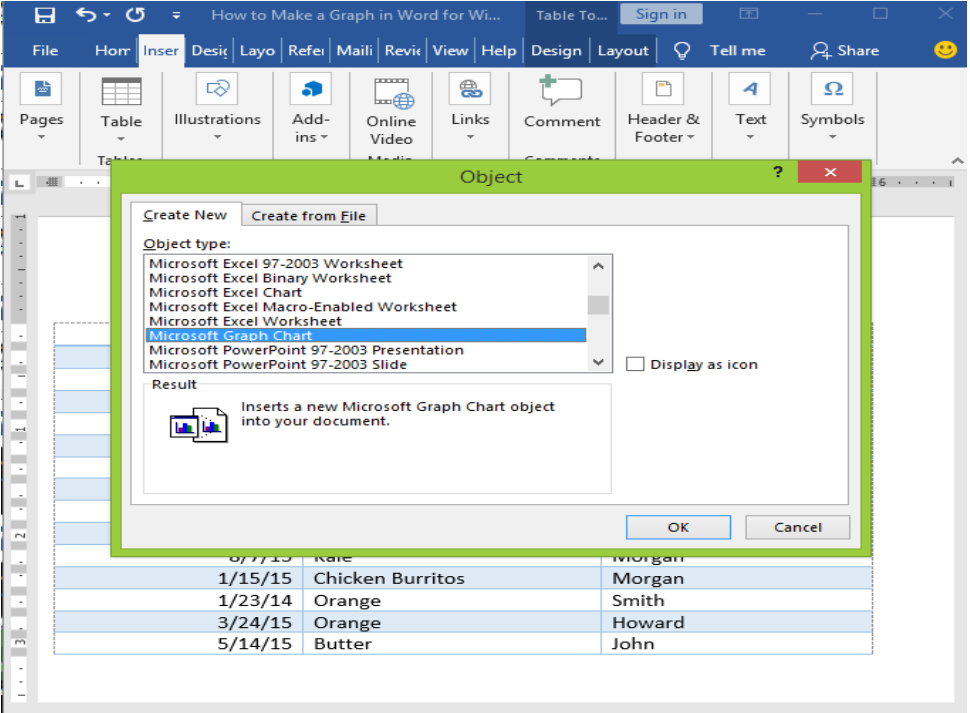970x713 pixels.
Task: Click the Cancel button
Action: pos(797,527)
